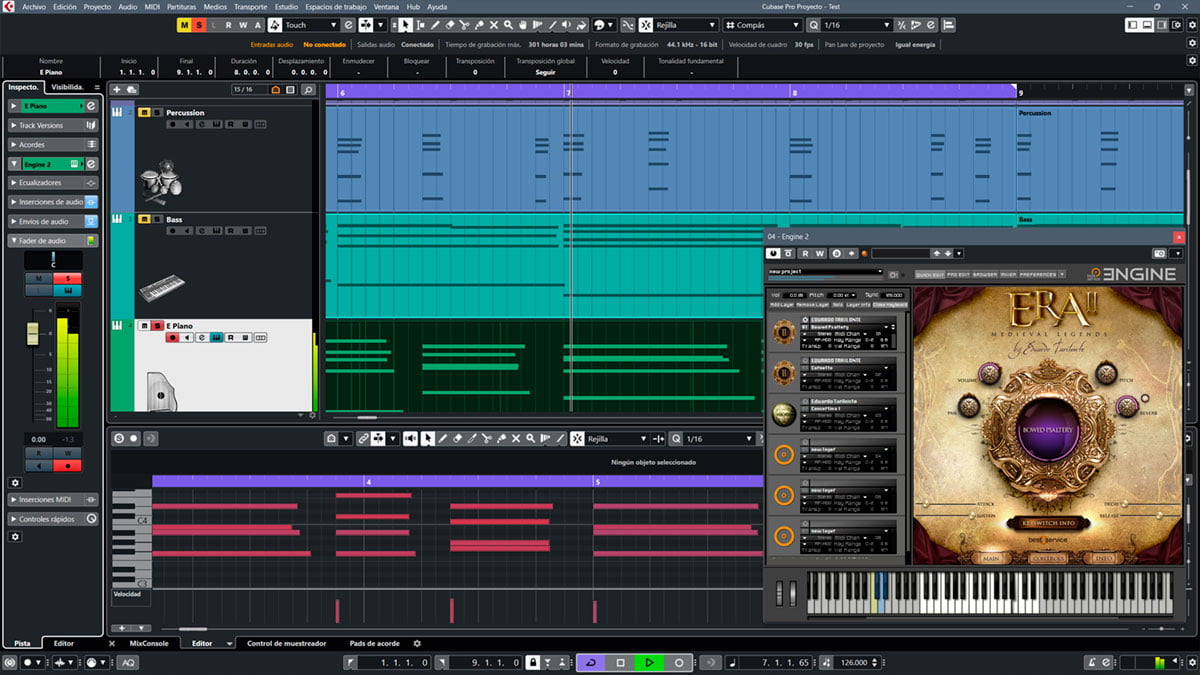Solo the Bass track
The width and height of the screenshot is (1200, 675).
157,219
